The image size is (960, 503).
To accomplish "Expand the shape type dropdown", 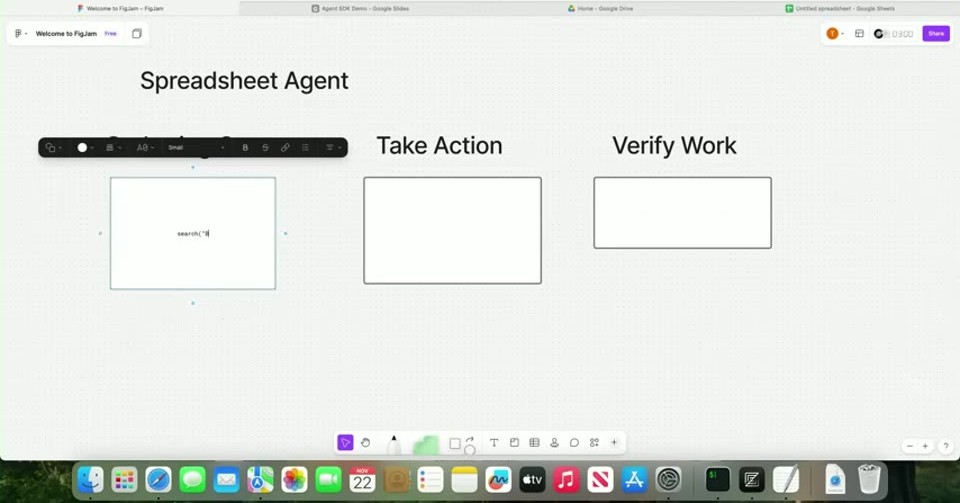I will (x=54, y=147).
